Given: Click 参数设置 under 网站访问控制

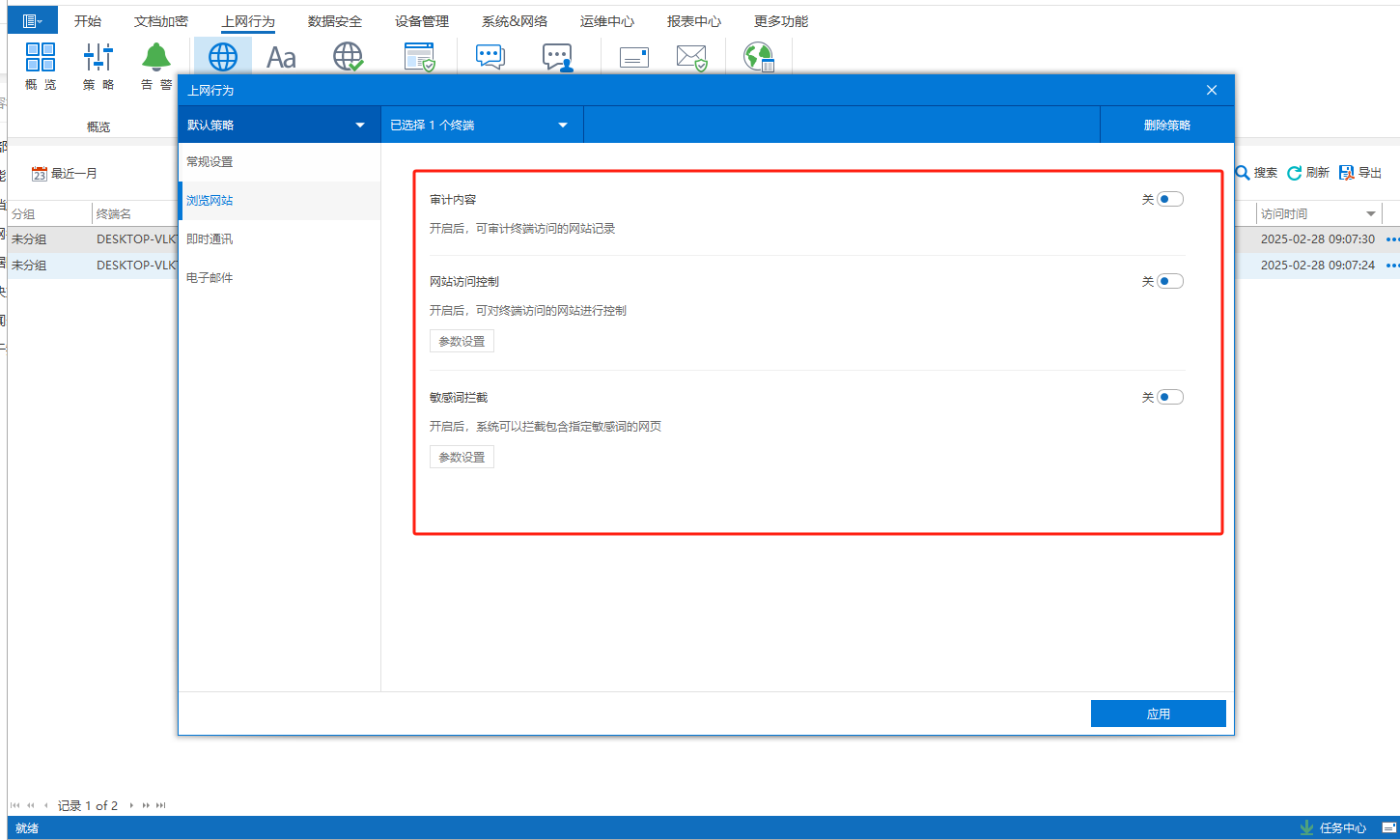Looking at the screenshot, I should click(462, 341).
